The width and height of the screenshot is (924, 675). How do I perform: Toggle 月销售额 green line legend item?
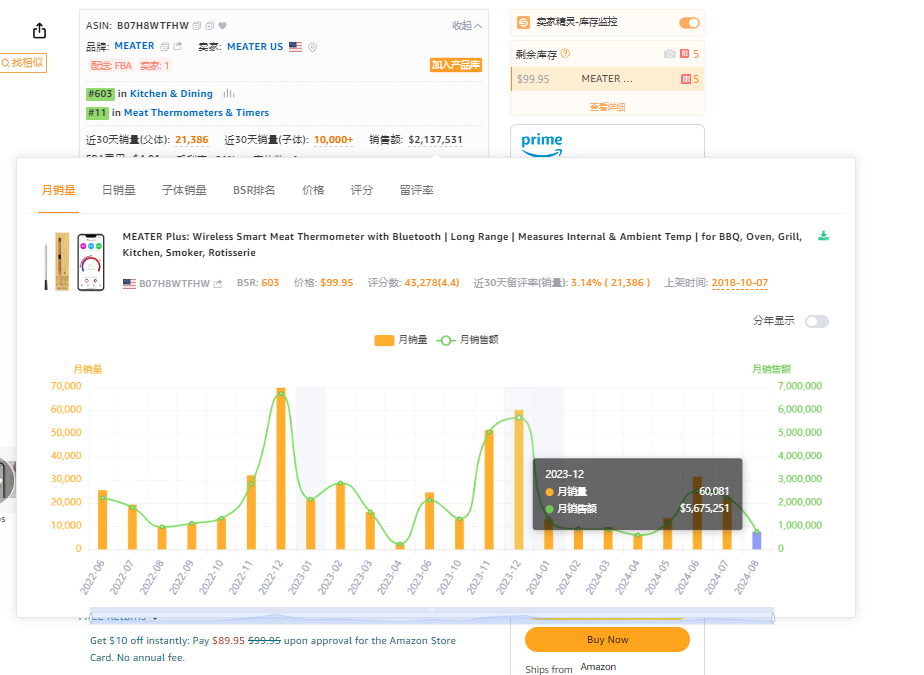click(x=467, y=340)
